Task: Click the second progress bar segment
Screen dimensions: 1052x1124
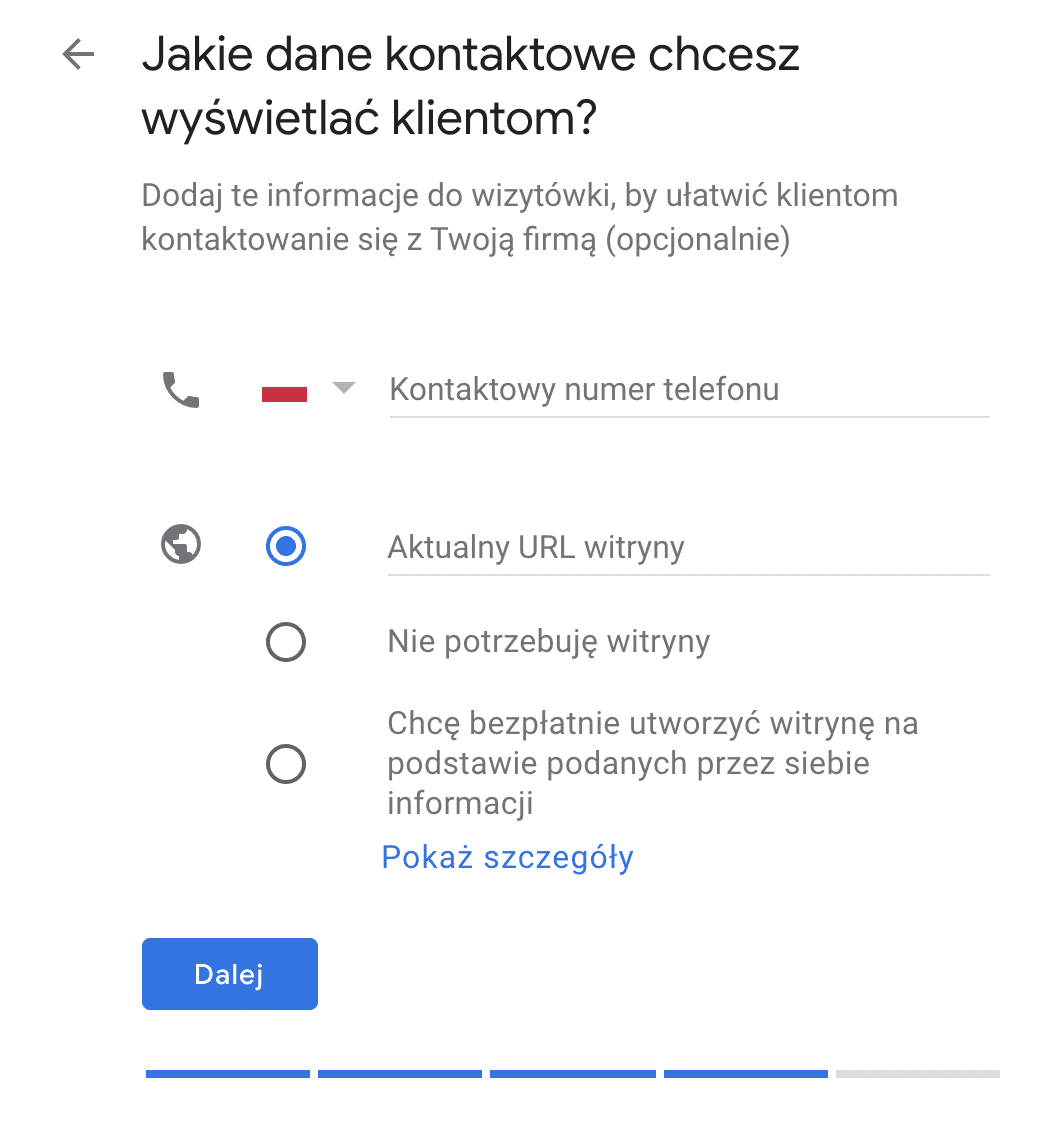Action: click(400, 1074)
